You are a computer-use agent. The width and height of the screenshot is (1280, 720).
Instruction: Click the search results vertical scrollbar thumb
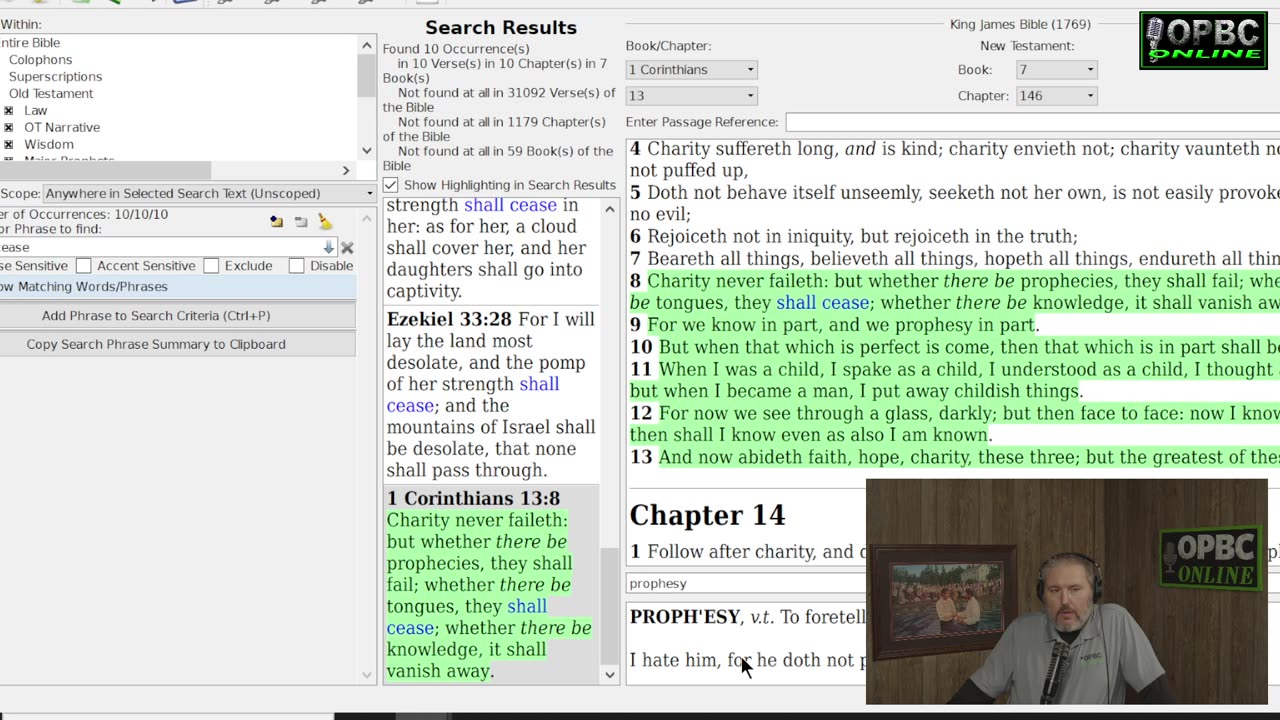tap(610, 606)
